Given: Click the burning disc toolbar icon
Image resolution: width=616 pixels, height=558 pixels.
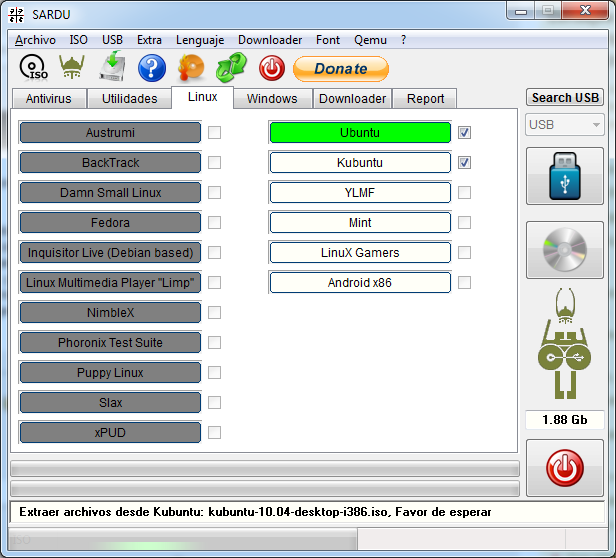Looking at the screenshot, I should 191,68.
